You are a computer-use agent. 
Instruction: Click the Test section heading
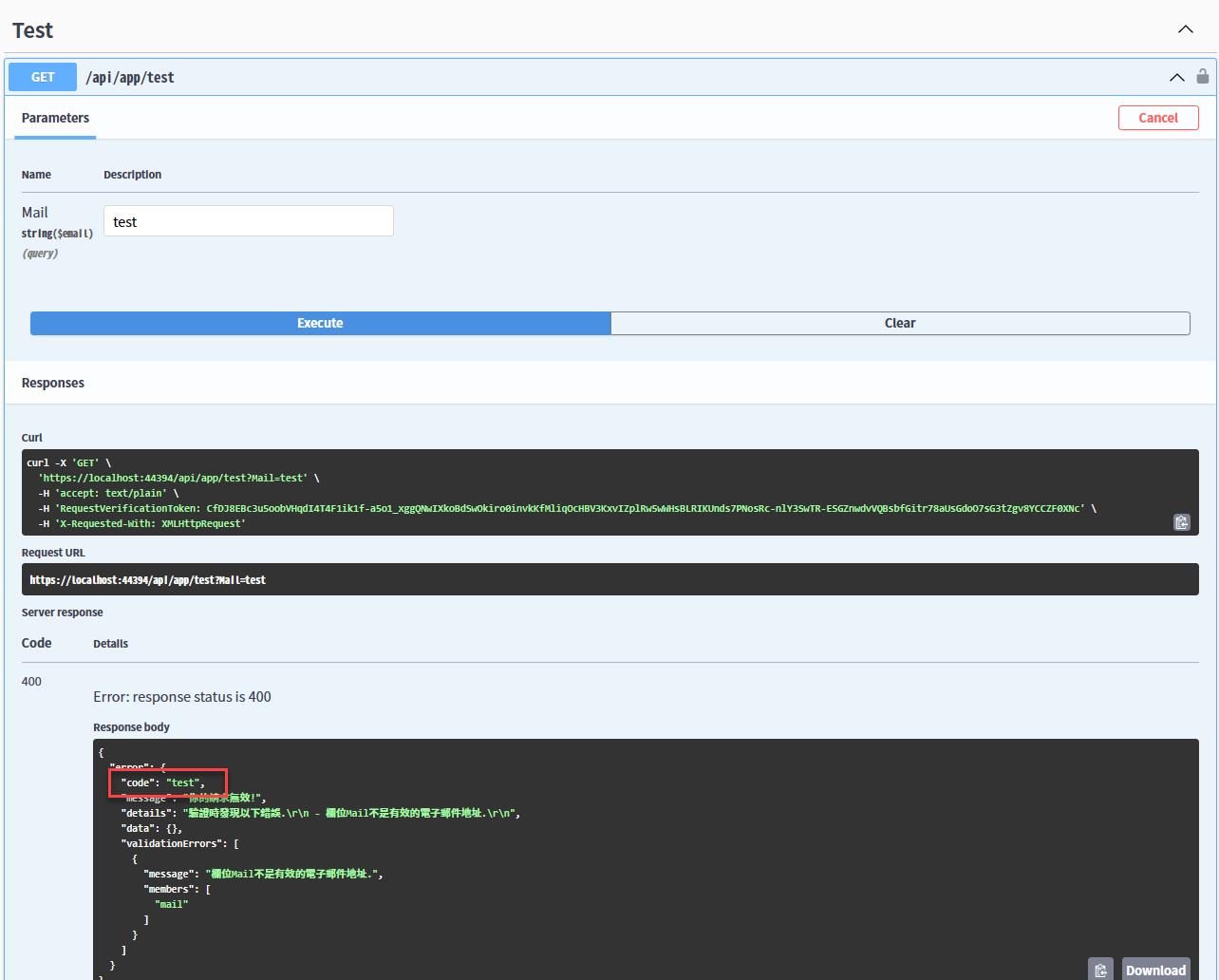click(33, 30)
